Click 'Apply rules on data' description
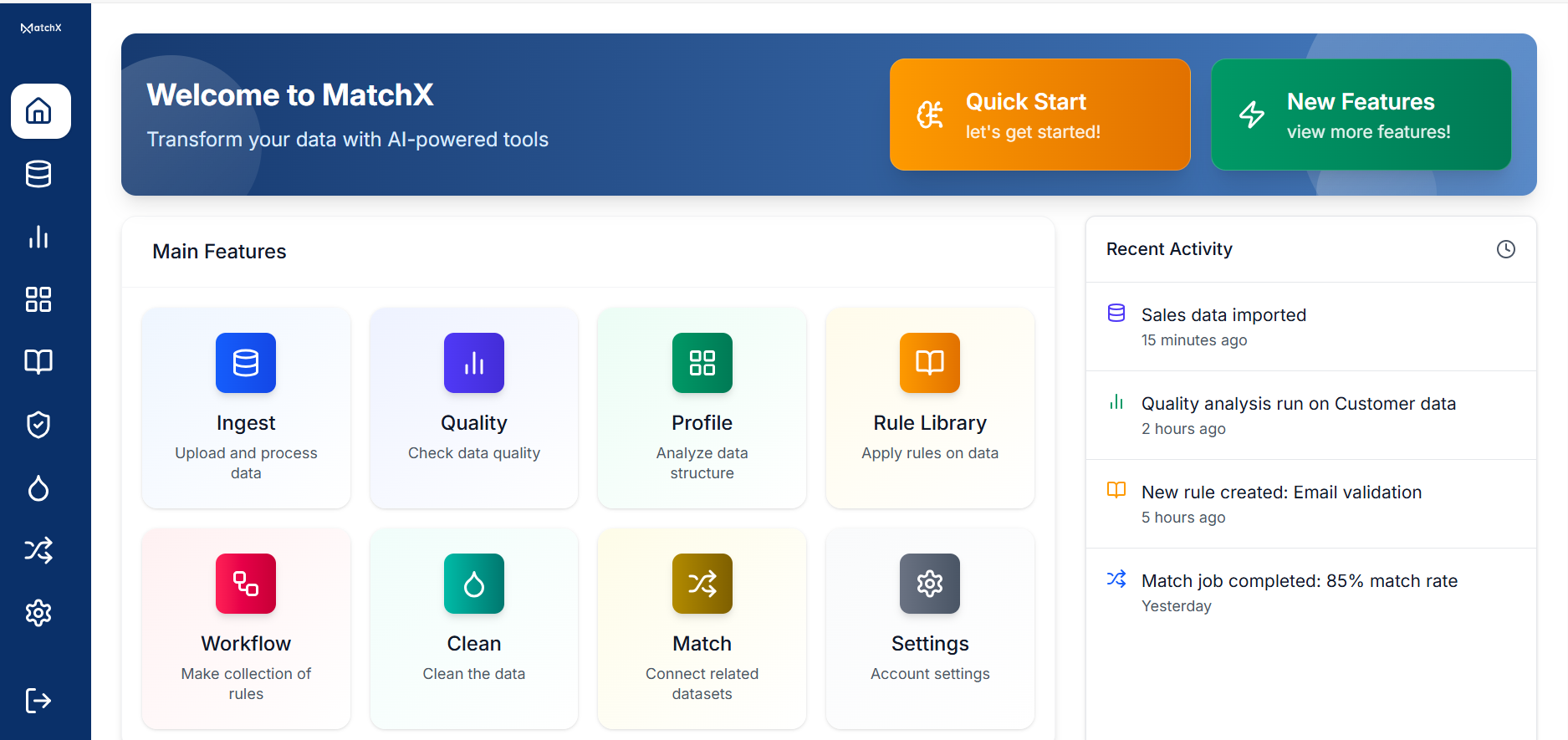The height and width of the screenshot is (740, 1568). tap(930, 453)
